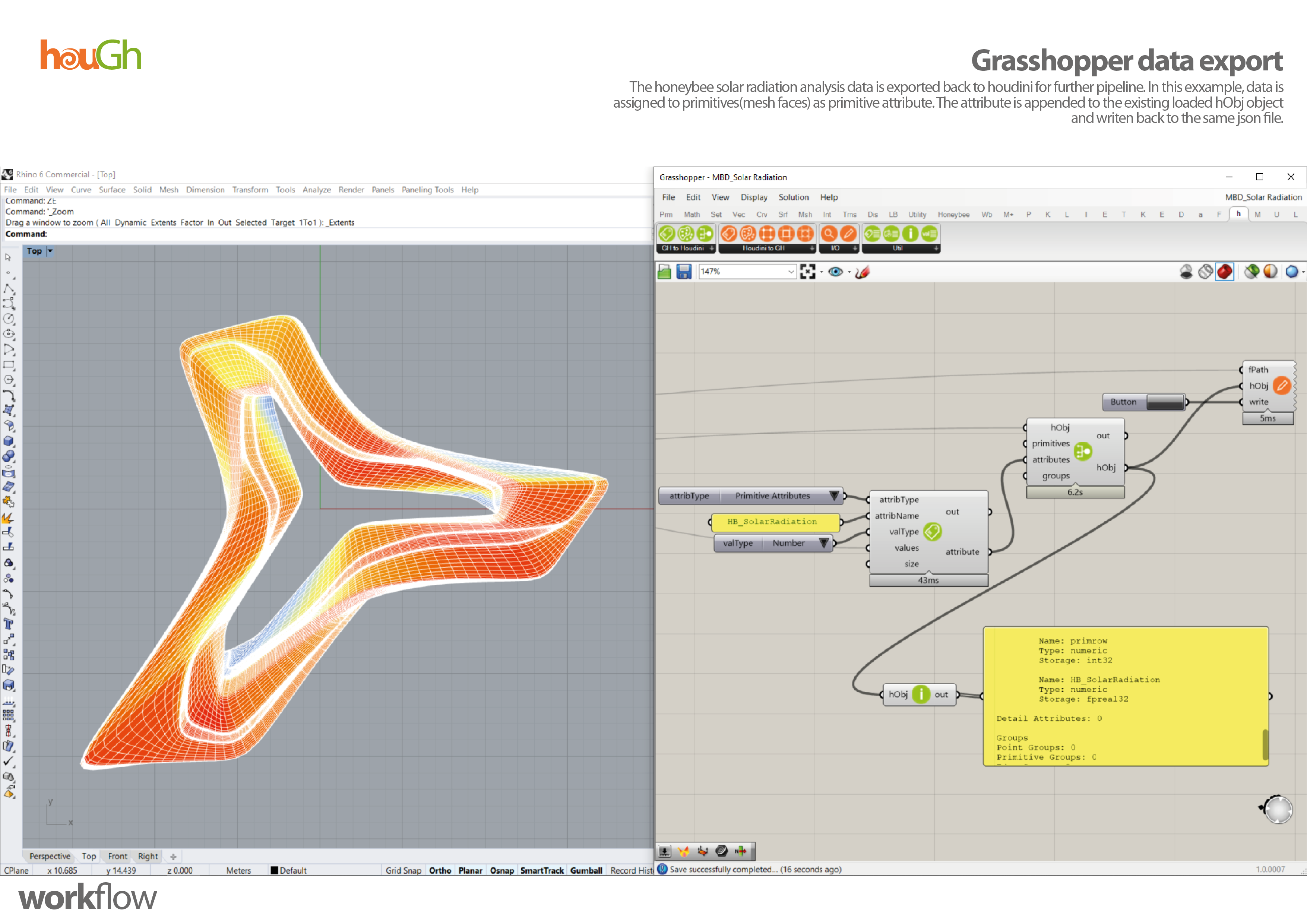Click the Zoom Extents canvas icon
Screen dimensions: 1307x924
(807, 272)
